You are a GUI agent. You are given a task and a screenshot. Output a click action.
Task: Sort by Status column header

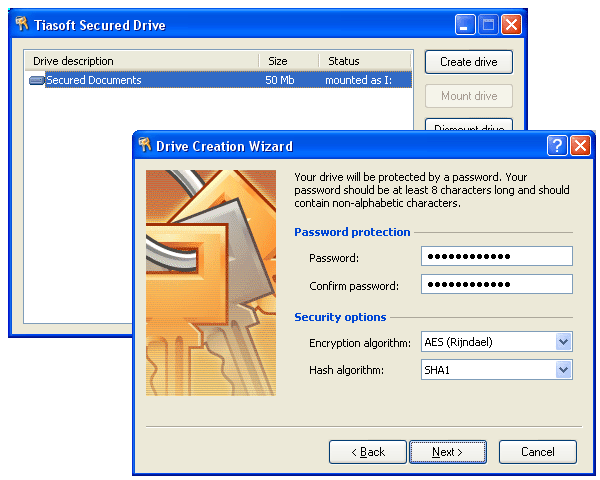(x=365, y=61)
